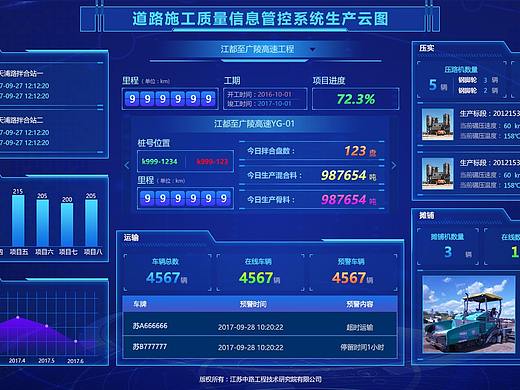Open the lower roller thumbnail in 压实 panel
Screen dimensions: 520x390
pyautogui.click(x=438, y=174)
